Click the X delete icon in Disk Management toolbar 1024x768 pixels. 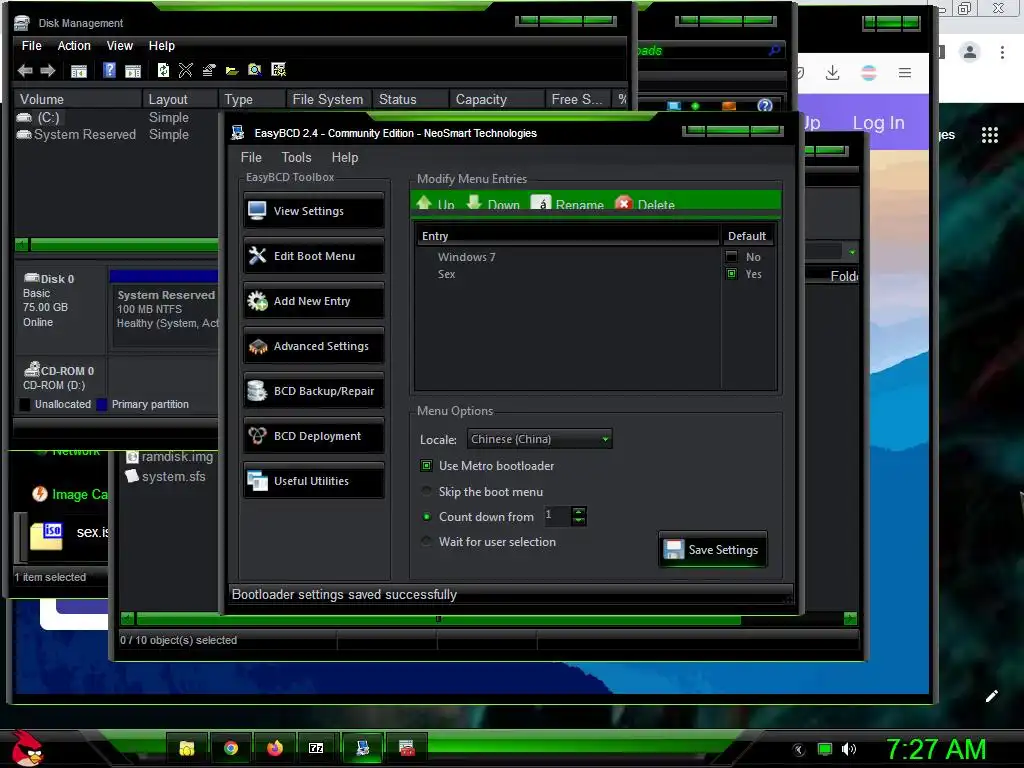click(x=185, y=70)
